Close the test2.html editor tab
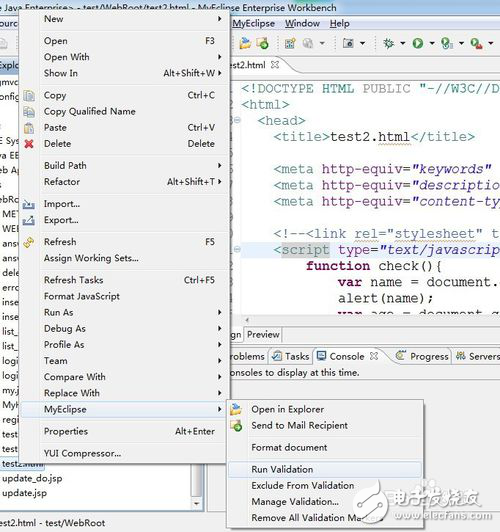Screen dimensions: 500x532 [x=275, y=64]
